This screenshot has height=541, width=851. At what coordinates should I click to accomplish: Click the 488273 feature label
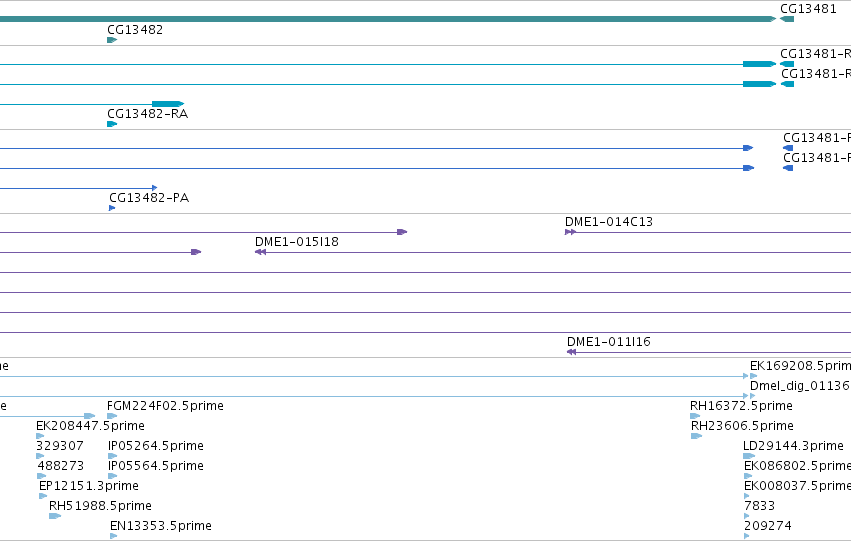pyautogui.click(x=61, y=466)
